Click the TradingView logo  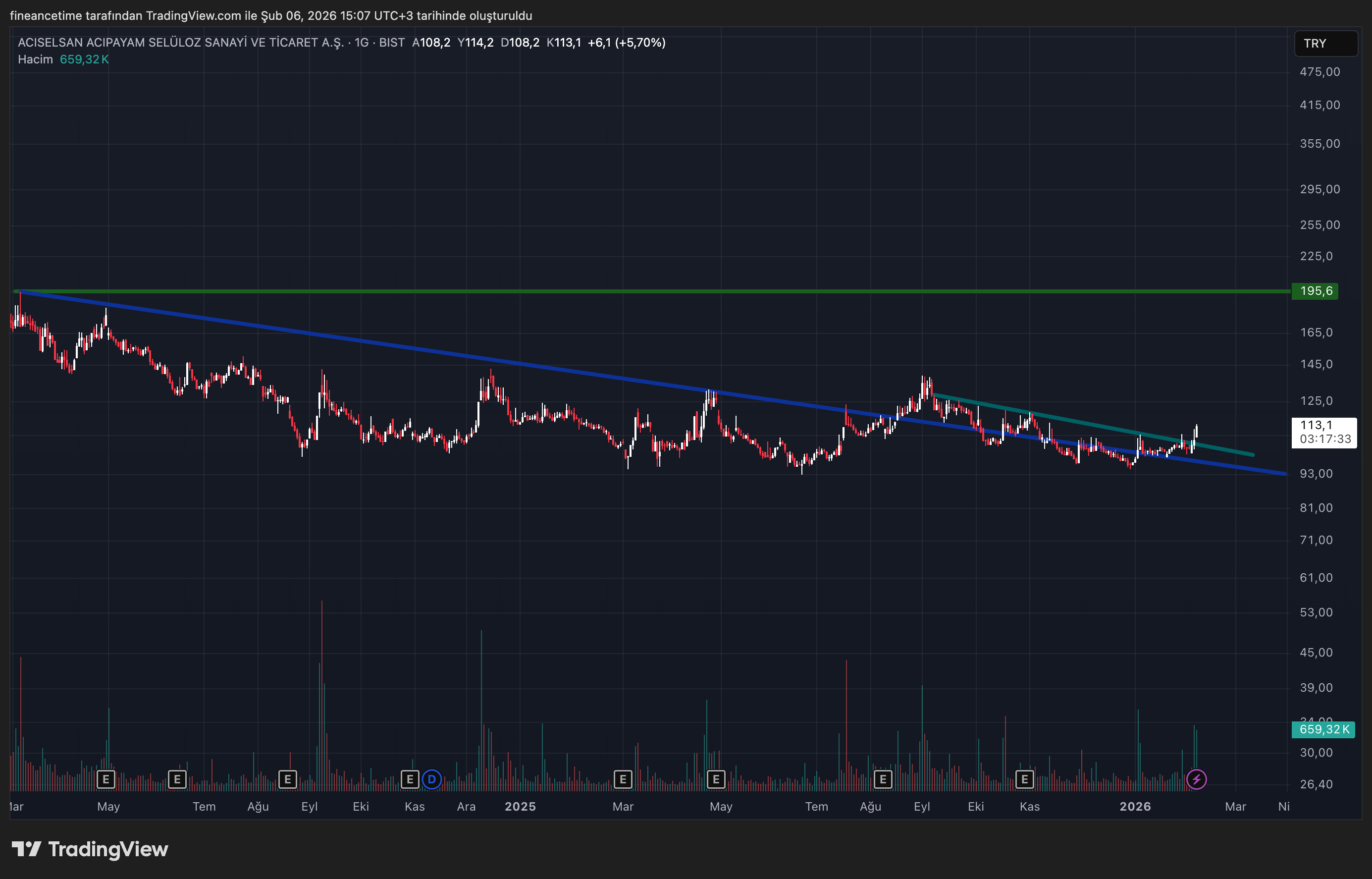[90, 849]
